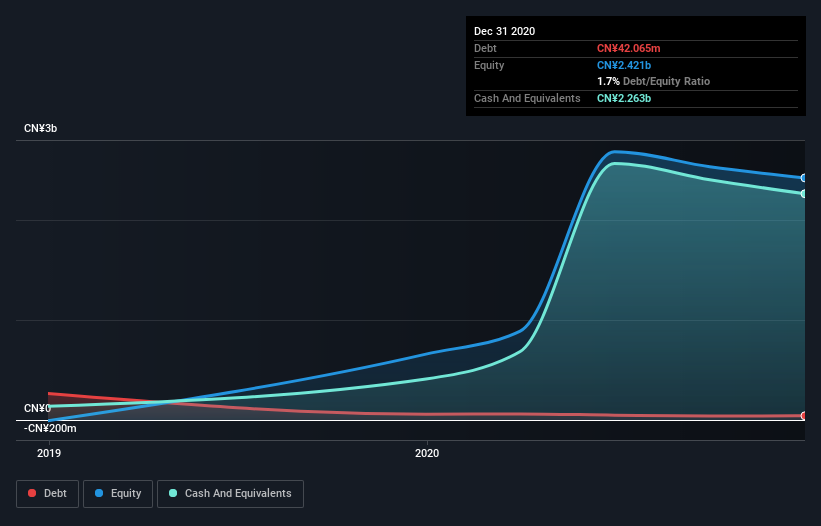Viewport: 821px width, 526px height.
Task: Click the blue Equity data point marker
Action: (x=804, y=178)
